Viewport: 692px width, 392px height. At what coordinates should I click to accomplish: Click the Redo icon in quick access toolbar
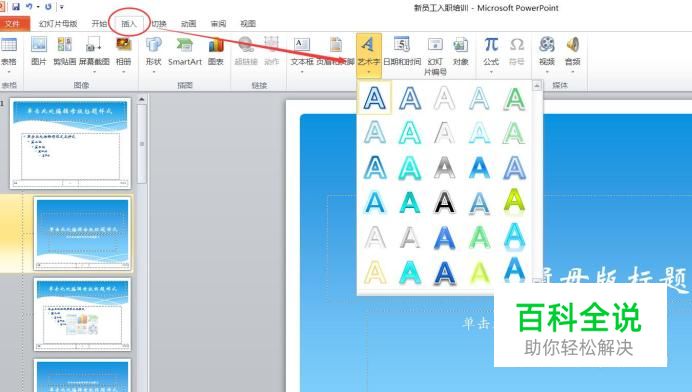48,7
